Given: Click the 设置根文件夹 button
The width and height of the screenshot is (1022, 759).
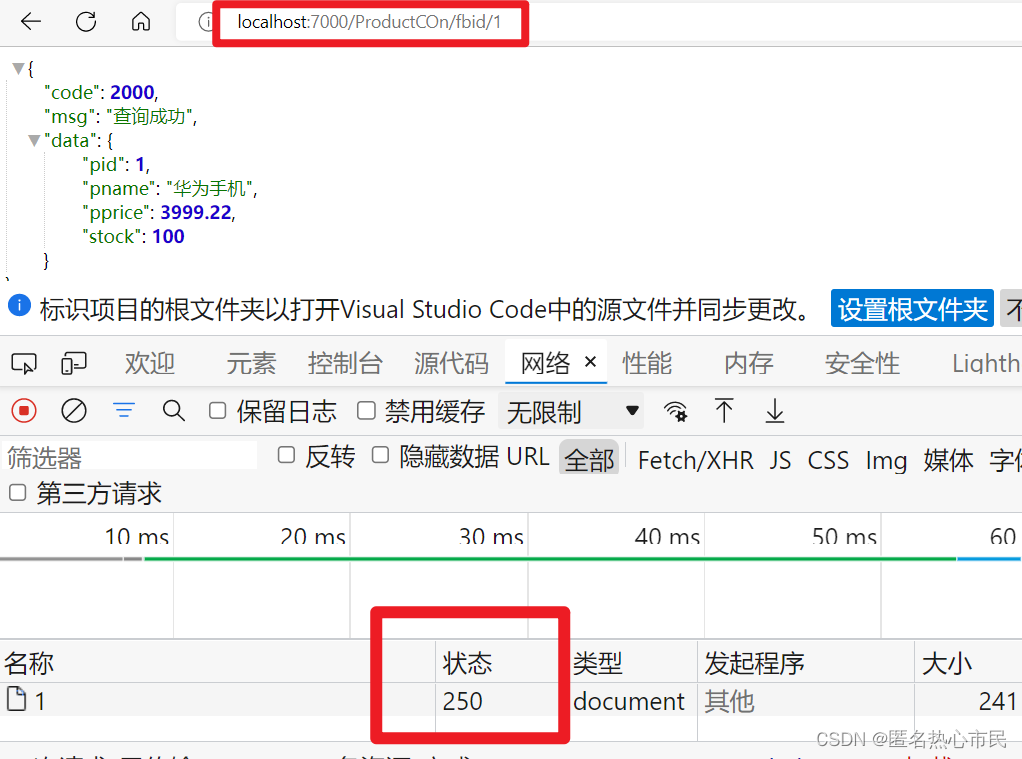Looking at the screenshot, I should 911,309.
